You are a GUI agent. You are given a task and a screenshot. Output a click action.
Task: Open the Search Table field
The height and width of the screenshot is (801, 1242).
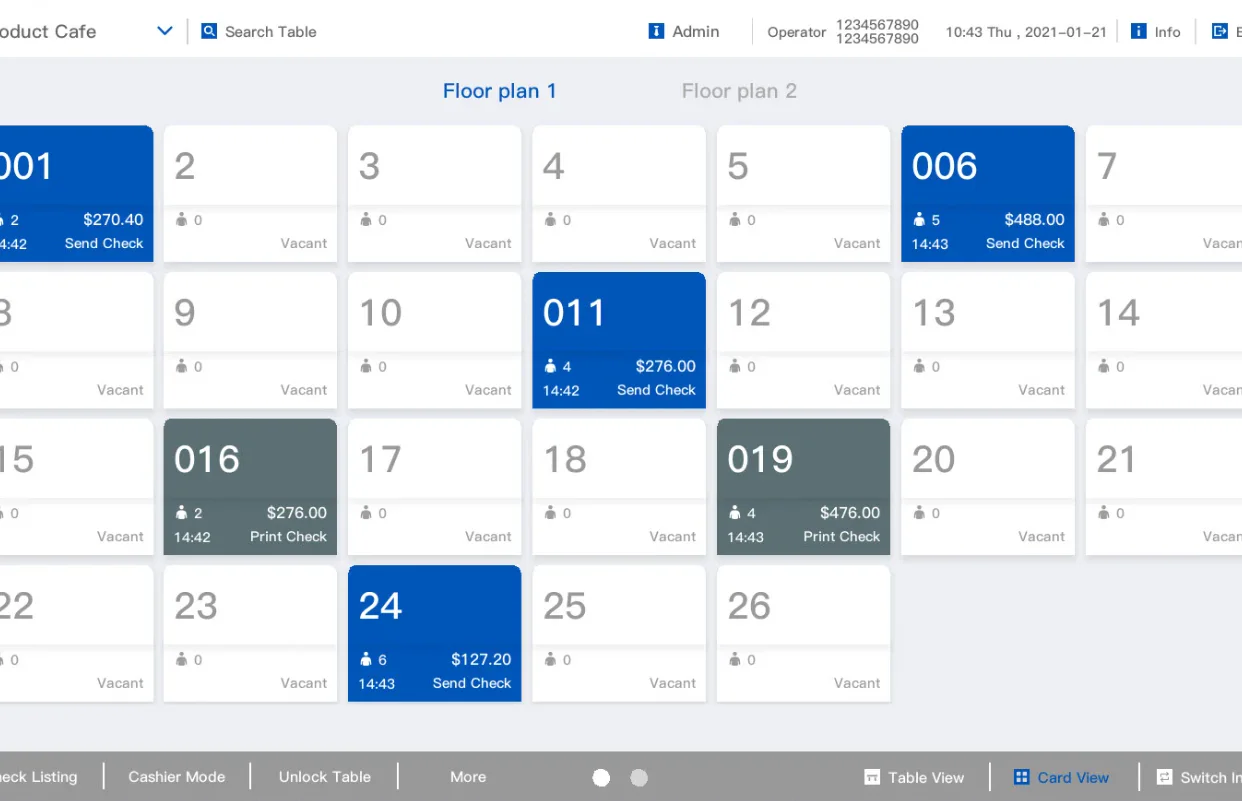click(260, 31)
